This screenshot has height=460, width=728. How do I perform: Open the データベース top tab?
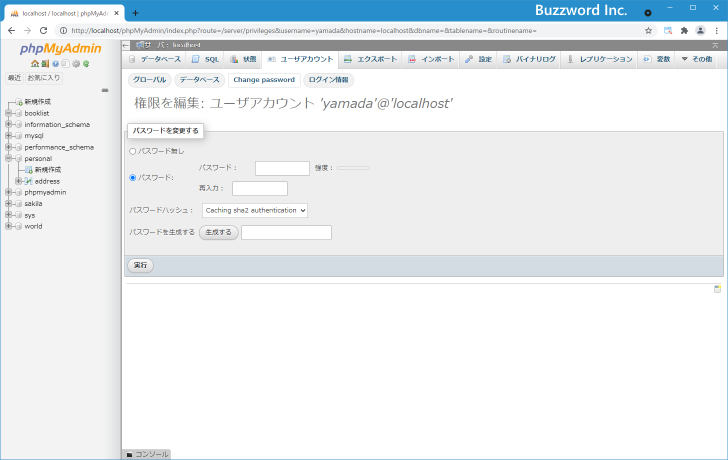pyautogui.click(x=155, y=59)
